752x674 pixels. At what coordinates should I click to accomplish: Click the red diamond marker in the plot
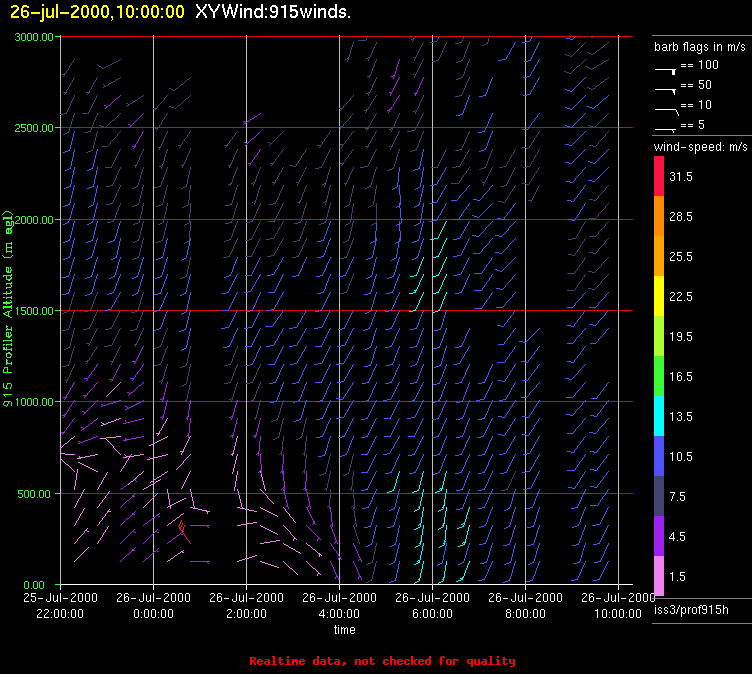(x=182, y=525)
